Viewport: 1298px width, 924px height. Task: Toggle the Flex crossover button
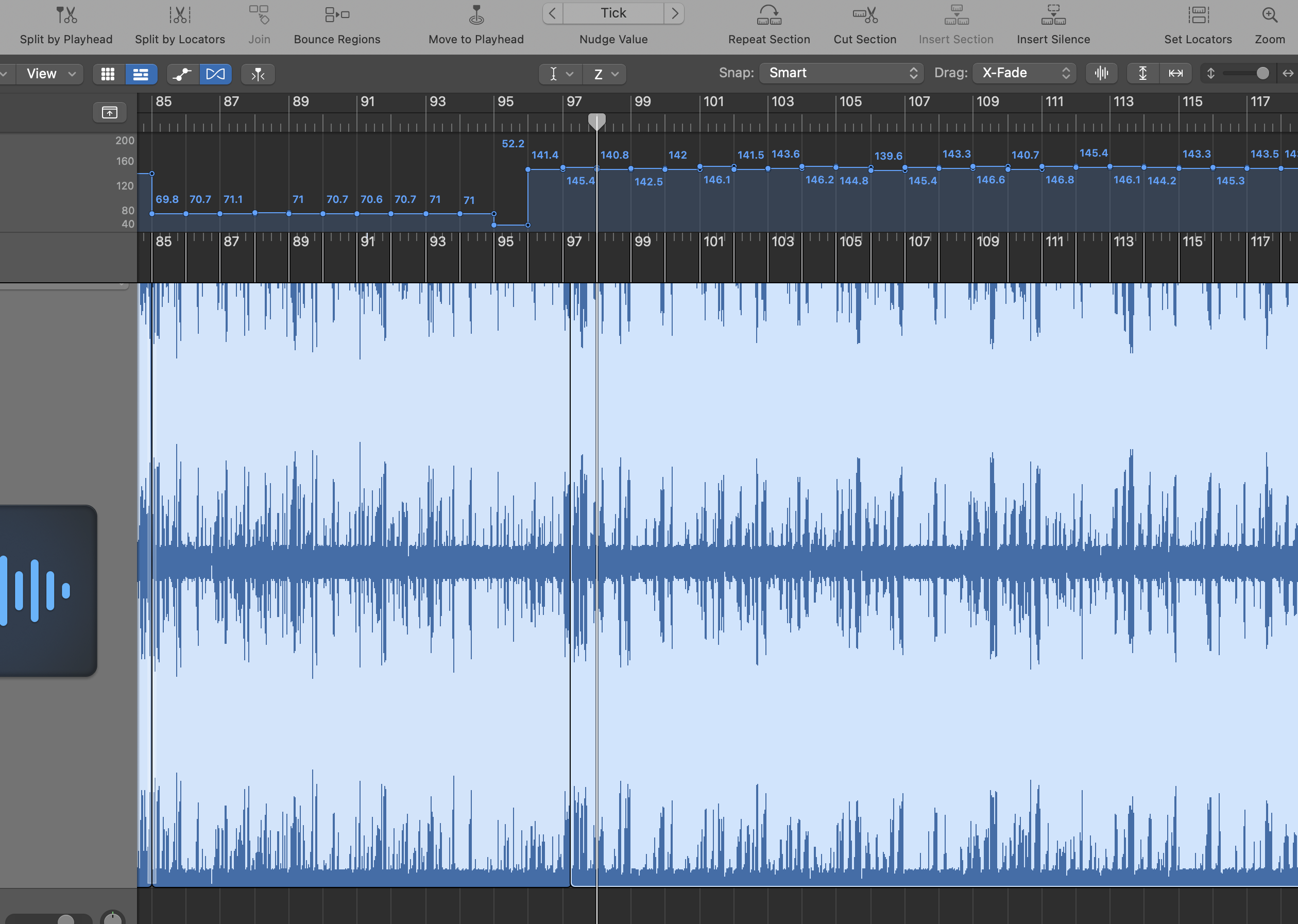(x=215, y=74)
